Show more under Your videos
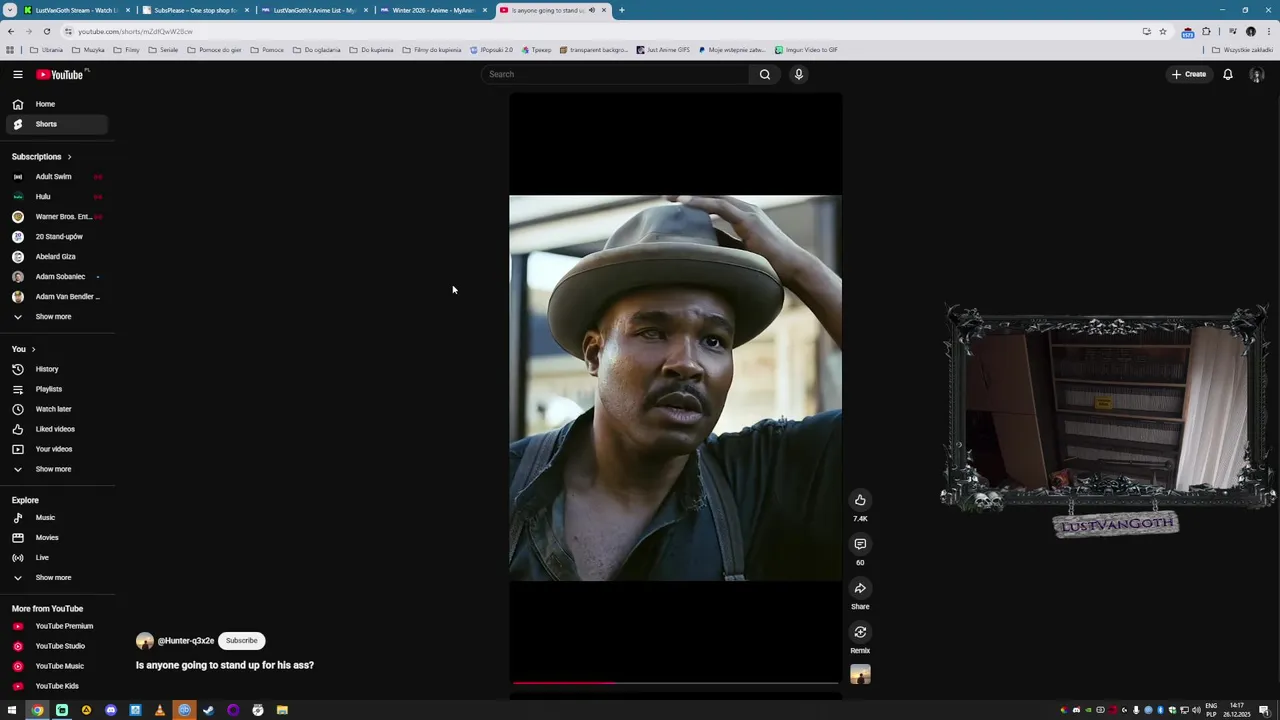Viewport: 1280px width, 720px height. (x=57, y=469)
